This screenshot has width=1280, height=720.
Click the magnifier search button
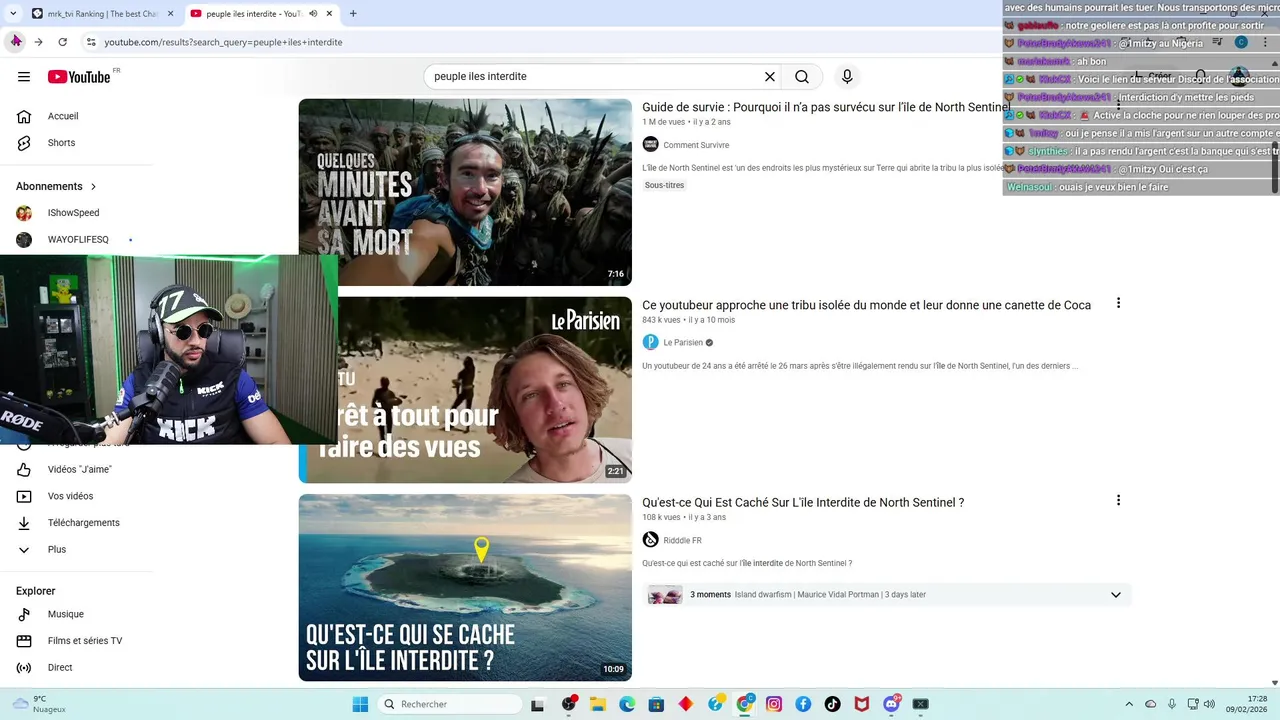coord(802,76)
